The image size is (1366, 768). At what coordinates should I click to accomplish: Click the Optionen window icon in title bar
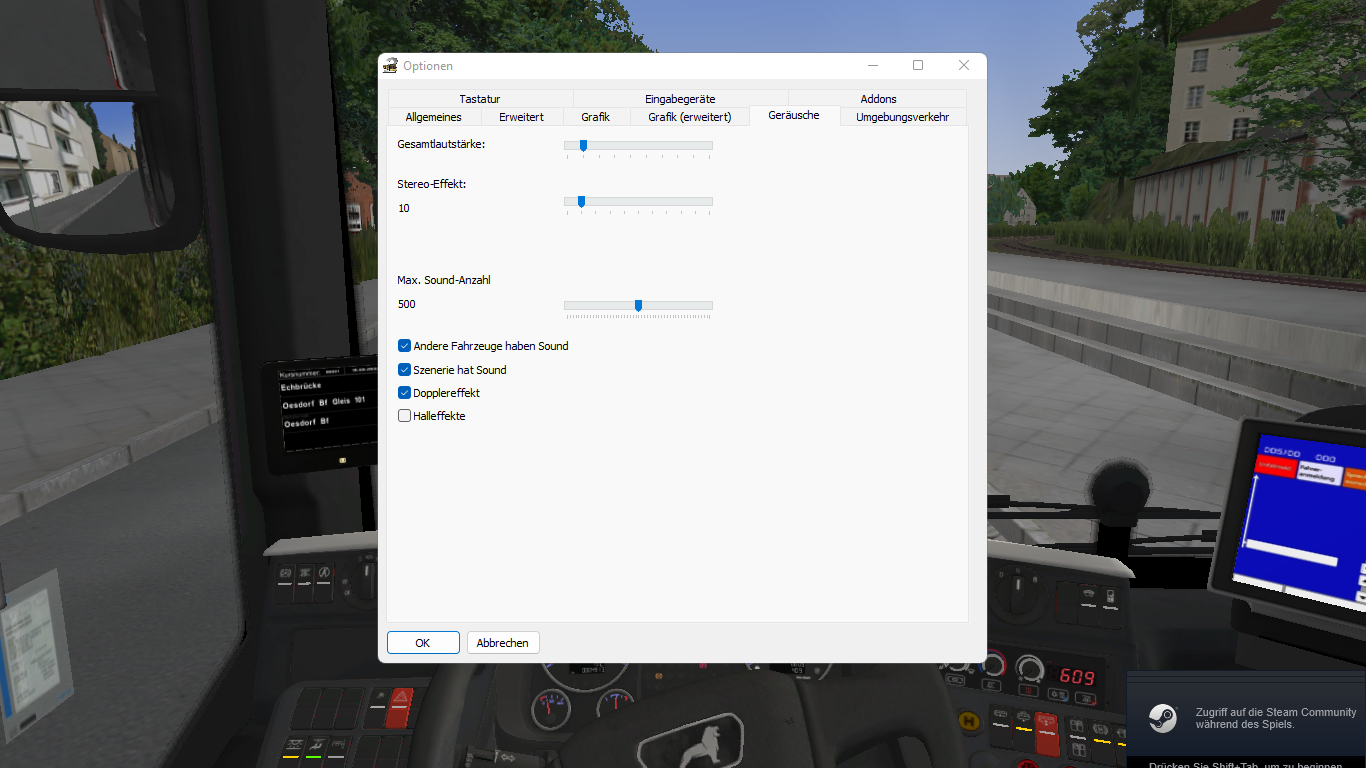coord(390,66)
